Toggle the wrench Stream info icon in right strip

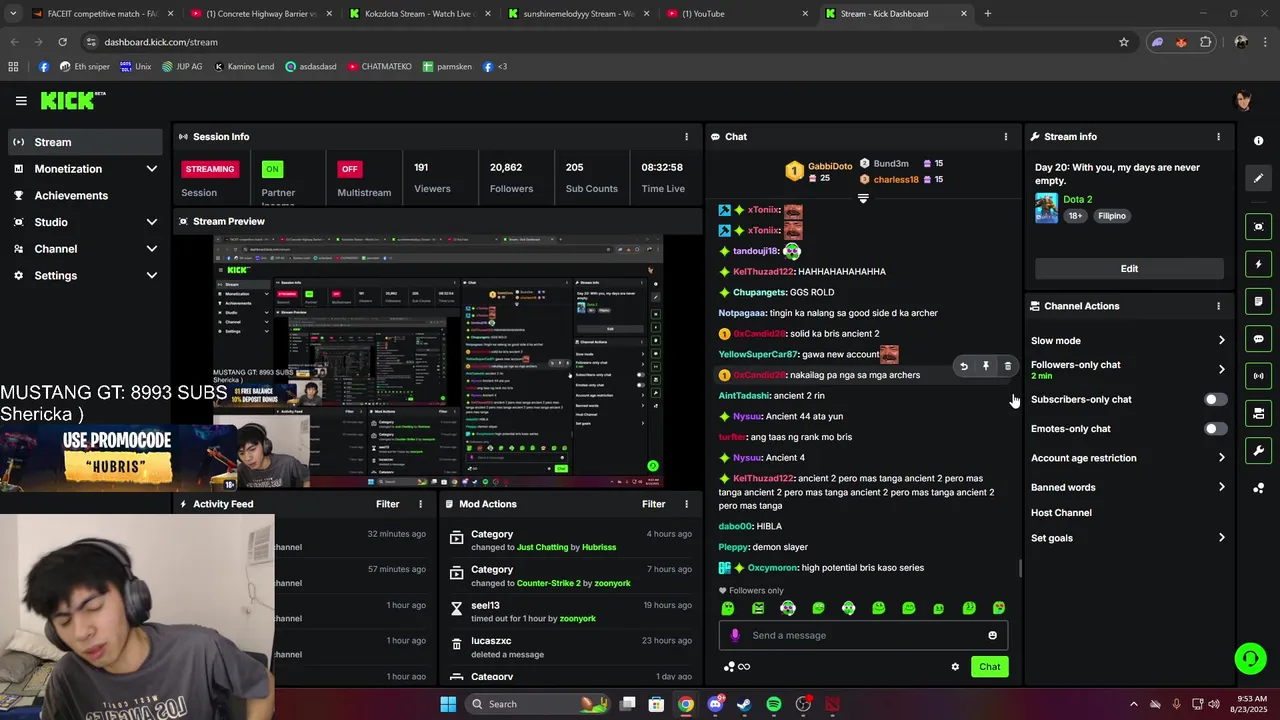(1259, 450)
